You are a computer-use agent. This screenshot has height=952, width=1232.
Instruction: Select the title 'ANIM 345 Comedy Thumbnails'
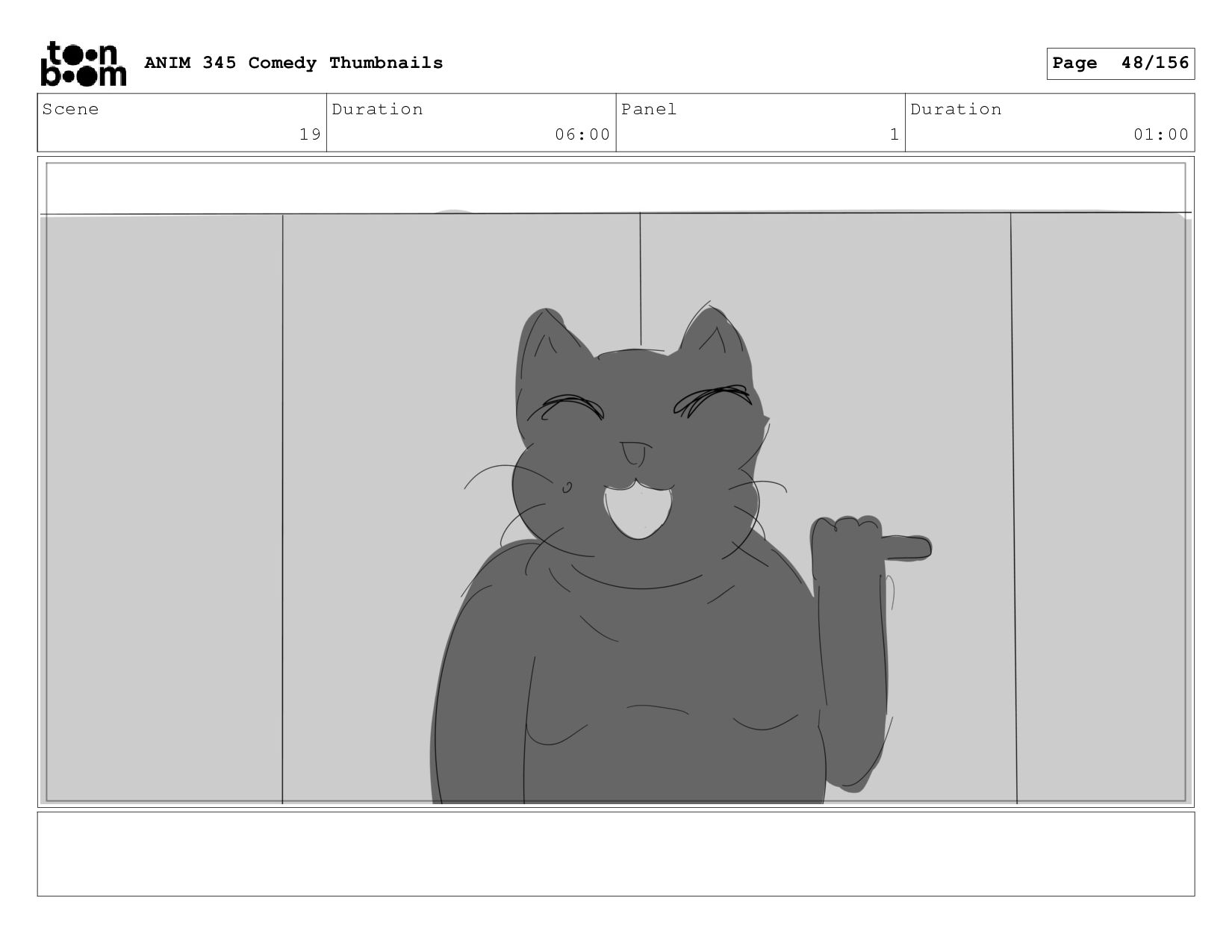pyautogui.click(x=293, y=63)
